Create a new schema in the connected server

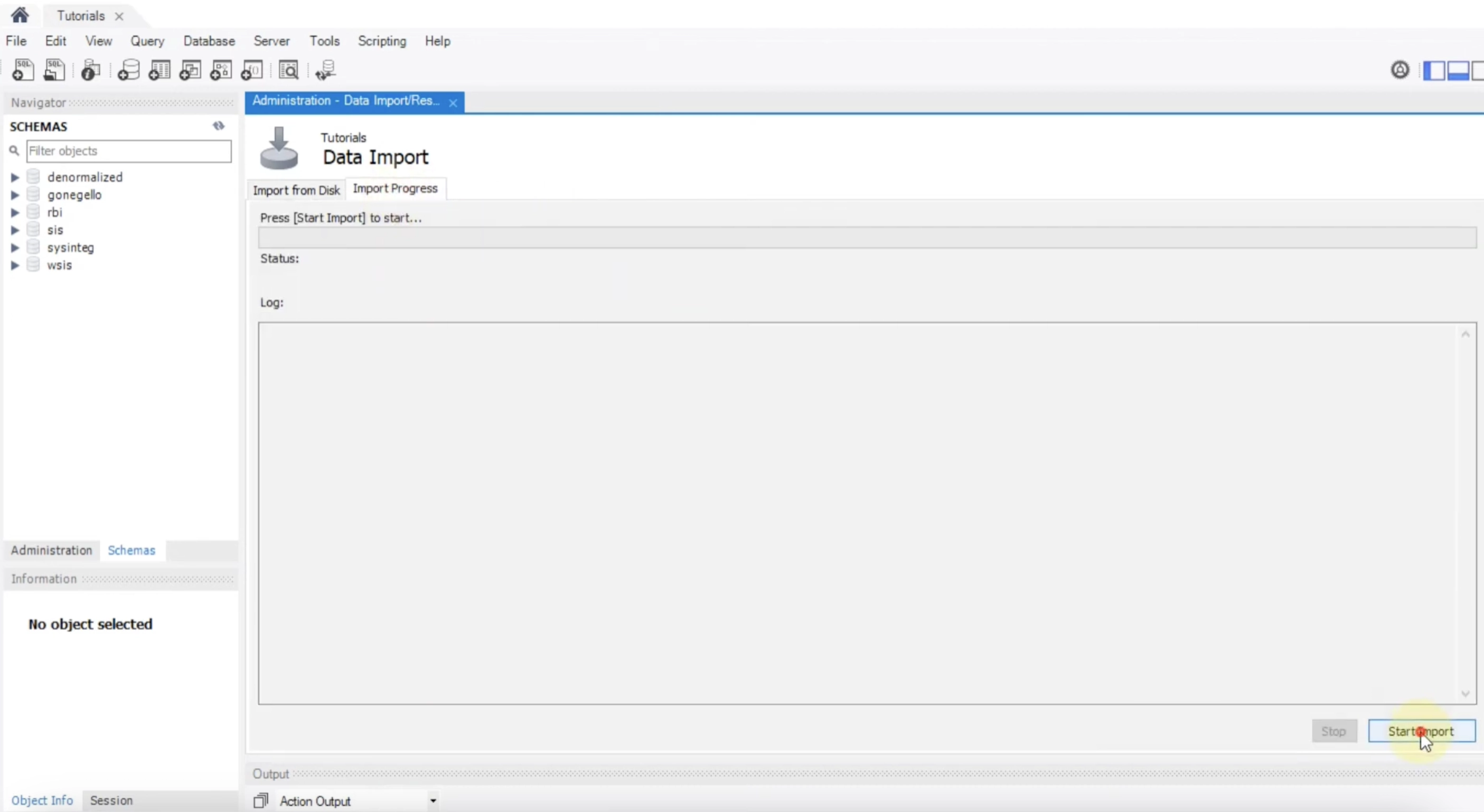[128, 70]
